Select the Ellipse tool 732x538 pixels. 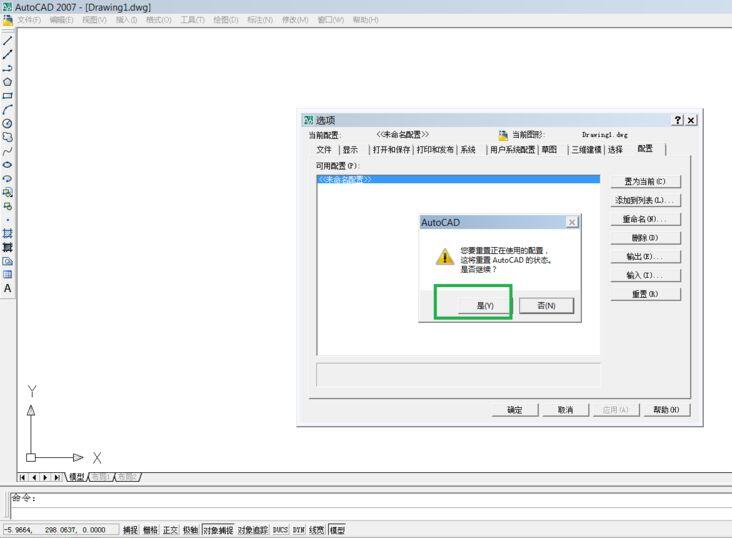coord(7,165)
